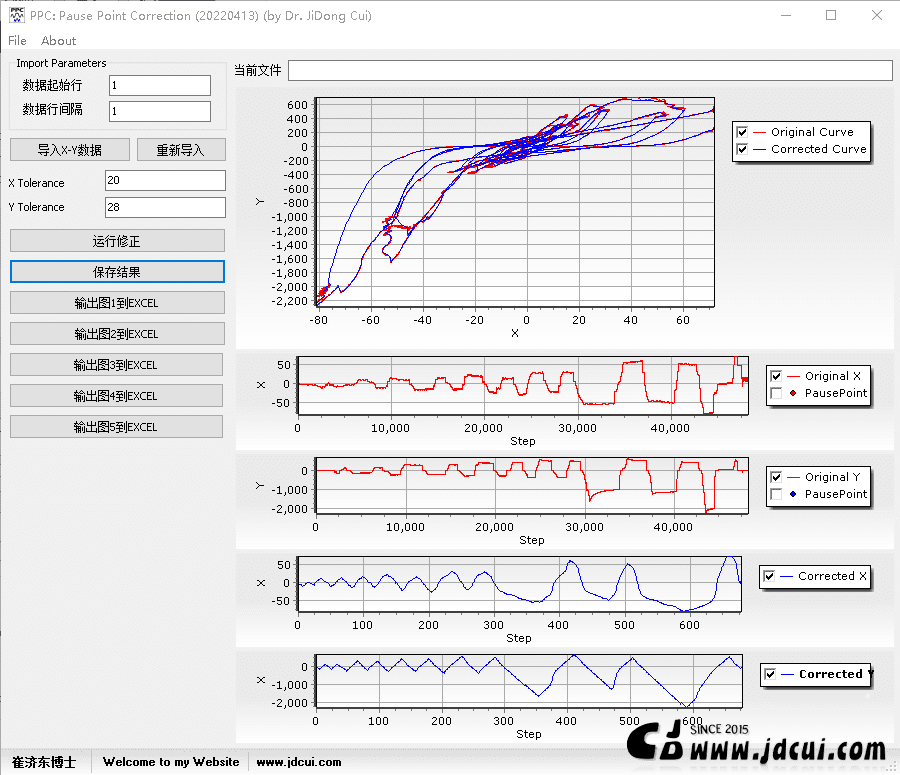The width and height of the screenshot is (900, 775).
Task: Click the 数据起始行 input field
Action: click(x=160, y=86)
